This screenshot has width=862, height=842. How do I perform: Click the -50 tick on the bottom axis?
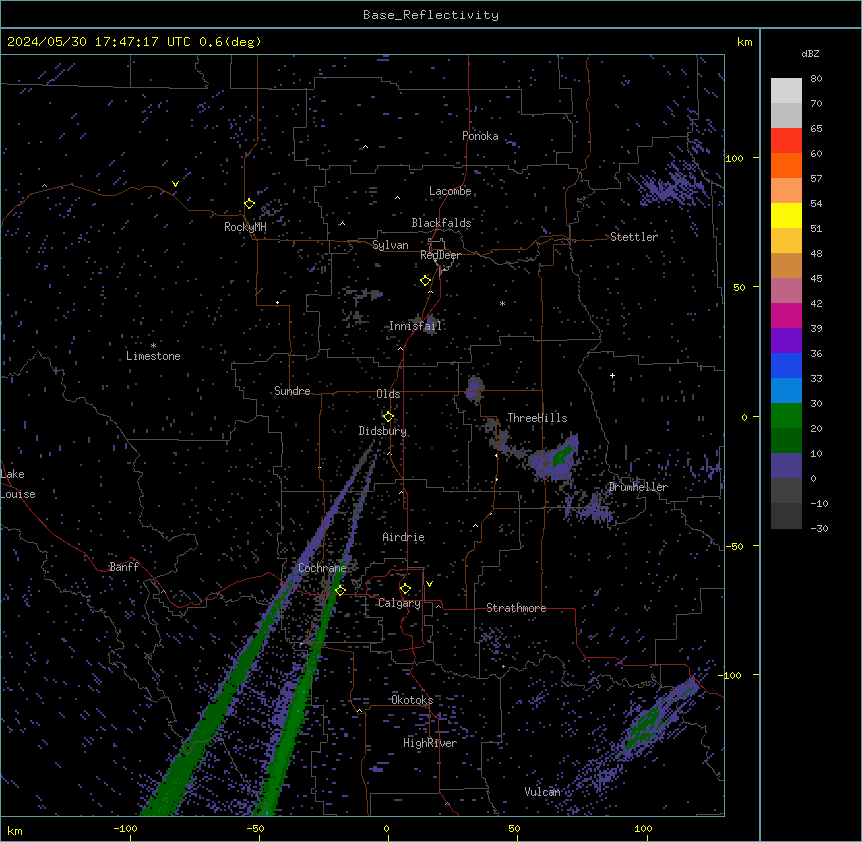pyautogui.click(x=255, y=828)
